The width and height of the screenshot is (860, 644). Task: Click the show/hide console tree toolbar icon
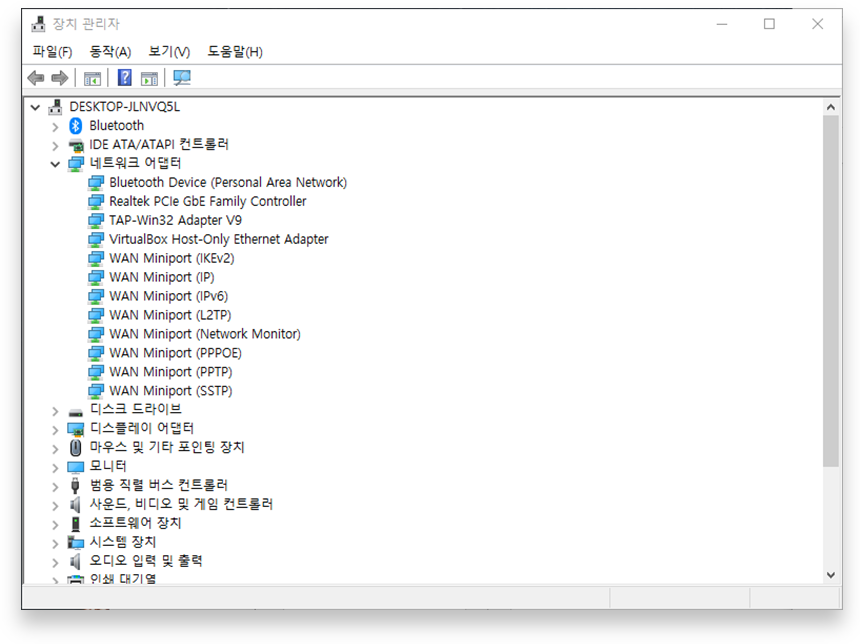pyautogui.click(x=92, y=78)
